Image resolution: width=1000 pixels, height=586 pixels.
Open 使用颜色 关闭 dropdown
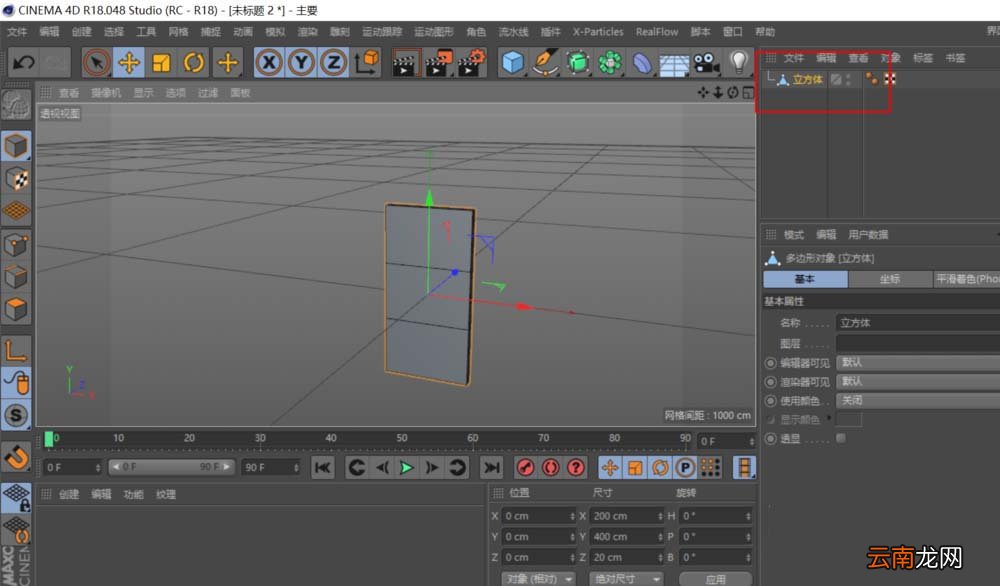click(x=918, y=400)
